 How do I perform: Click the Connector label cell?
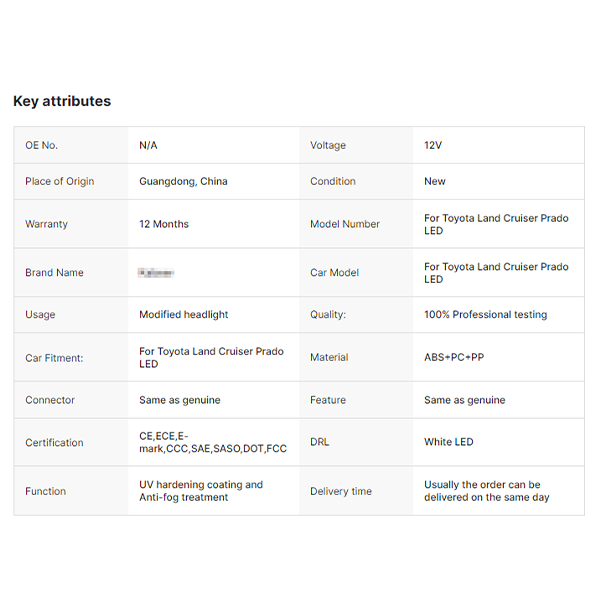50,400
